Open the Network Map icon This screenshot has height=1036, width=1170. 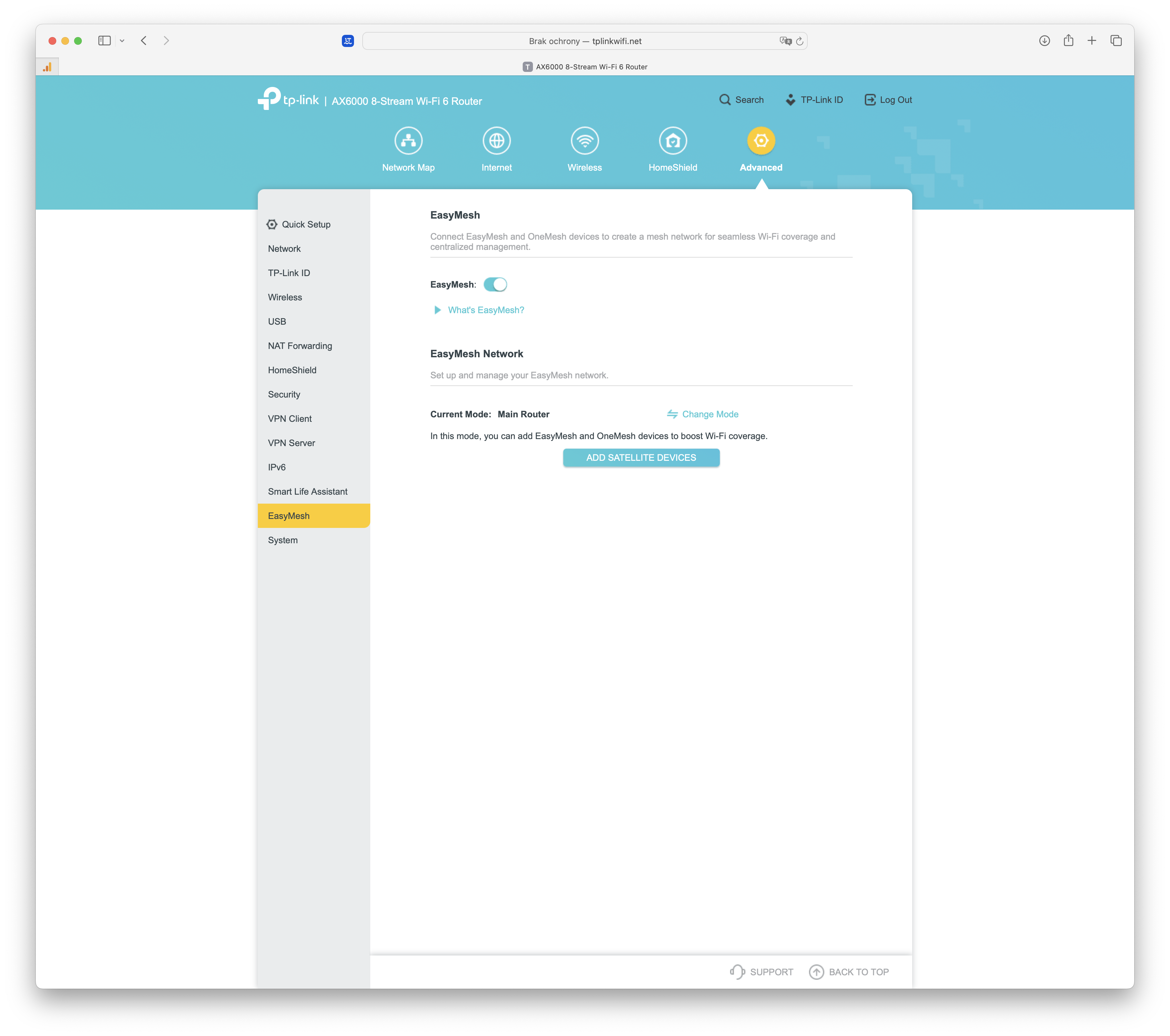(x=408, y=140)
